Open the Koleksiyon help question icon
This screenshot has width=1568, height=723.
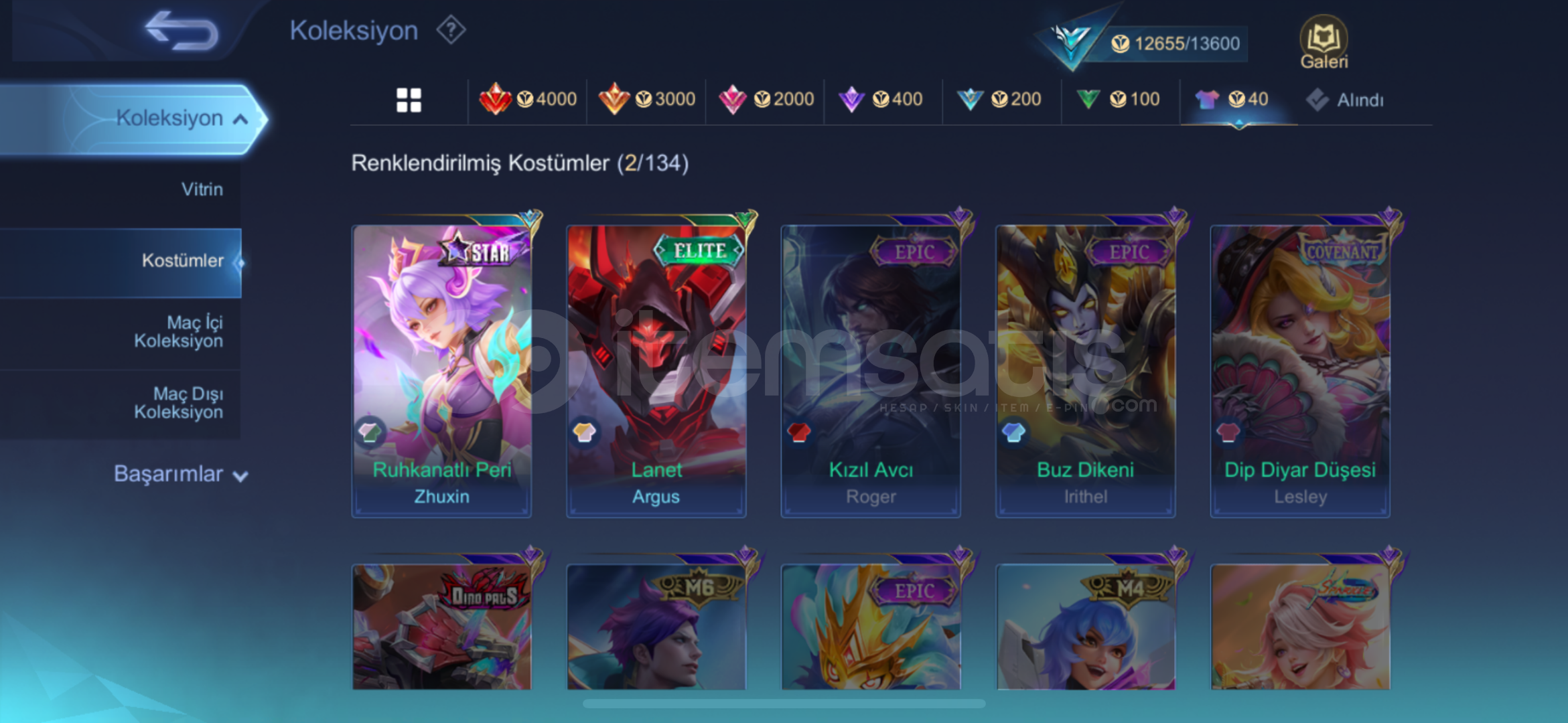(451, 30)
